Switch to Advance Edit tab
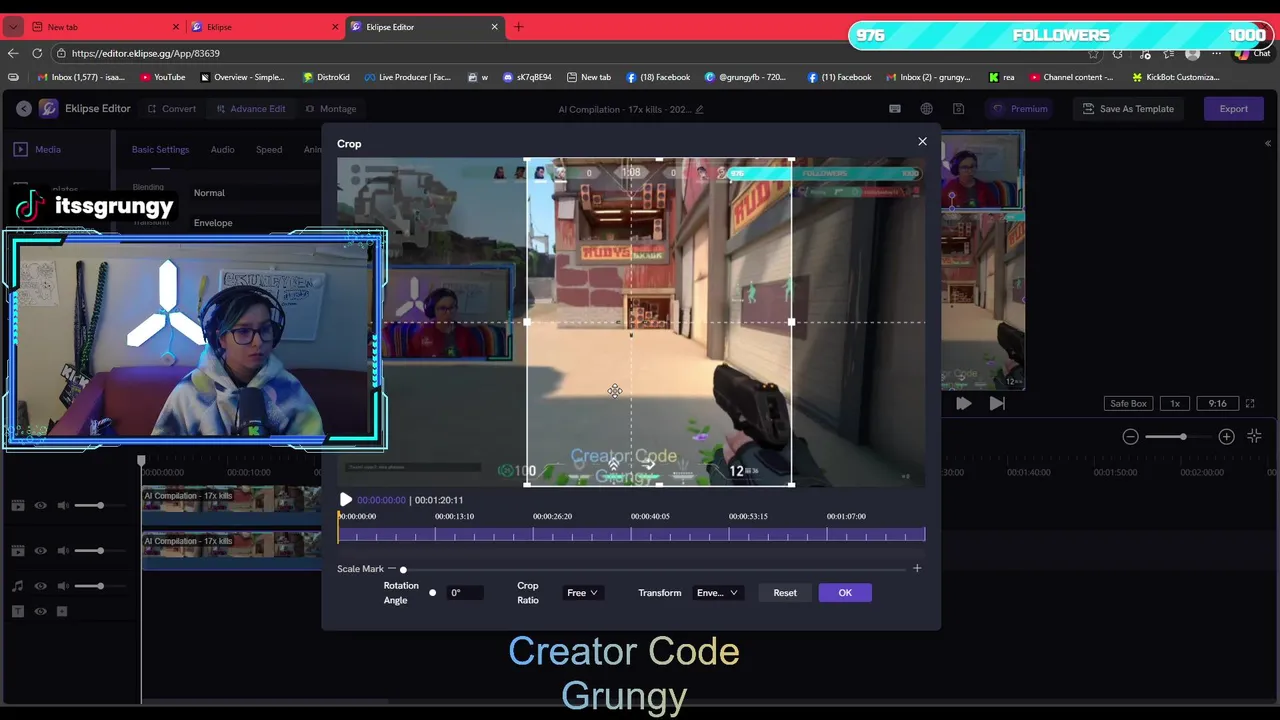Screen dimensions: 1280x720 point(250,109)
